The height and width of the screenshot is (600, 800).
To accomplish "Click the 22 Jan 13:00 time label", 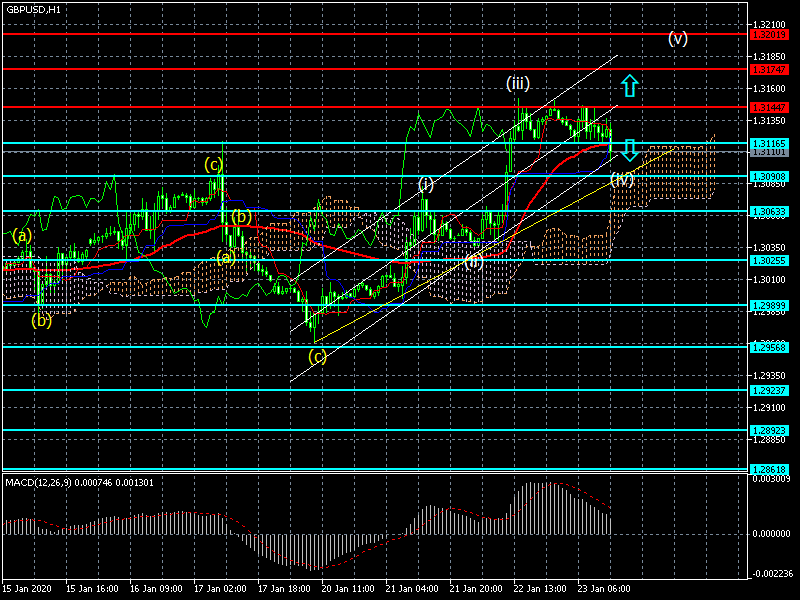I will 540,588.
